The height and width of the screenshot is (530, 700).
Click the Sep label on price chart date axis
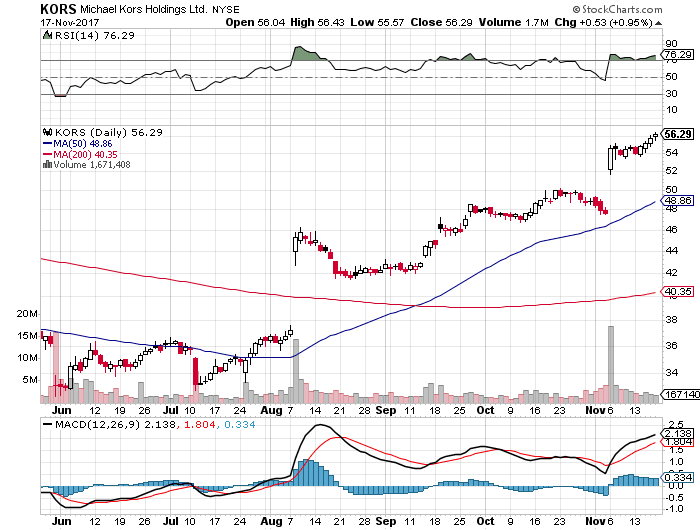386,410
